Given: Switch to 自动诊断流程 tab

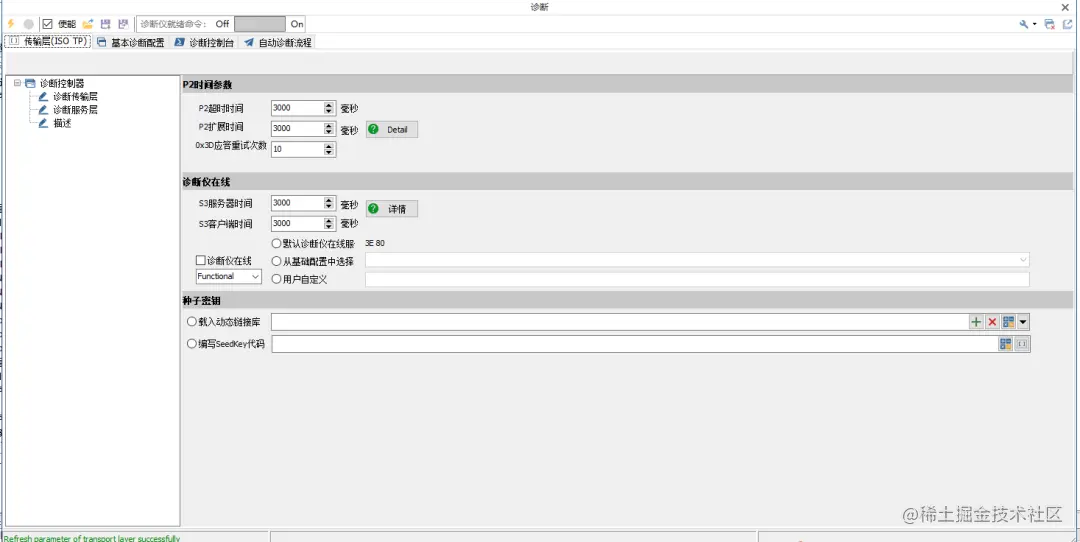Looking at the screenshot, I should (x=278, y=42).
